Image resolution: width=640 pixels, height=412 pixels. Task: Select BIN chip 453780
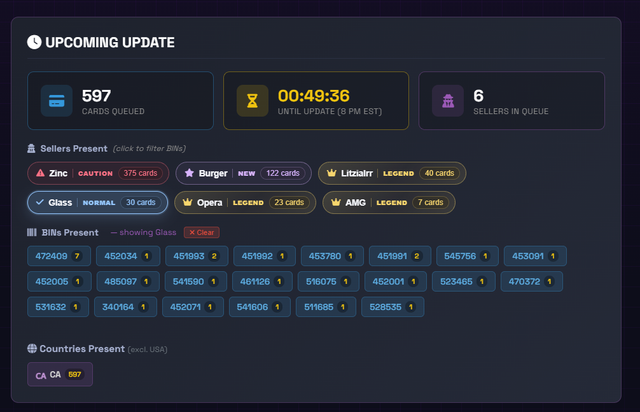pyautogui.click(x=332, y=256)
